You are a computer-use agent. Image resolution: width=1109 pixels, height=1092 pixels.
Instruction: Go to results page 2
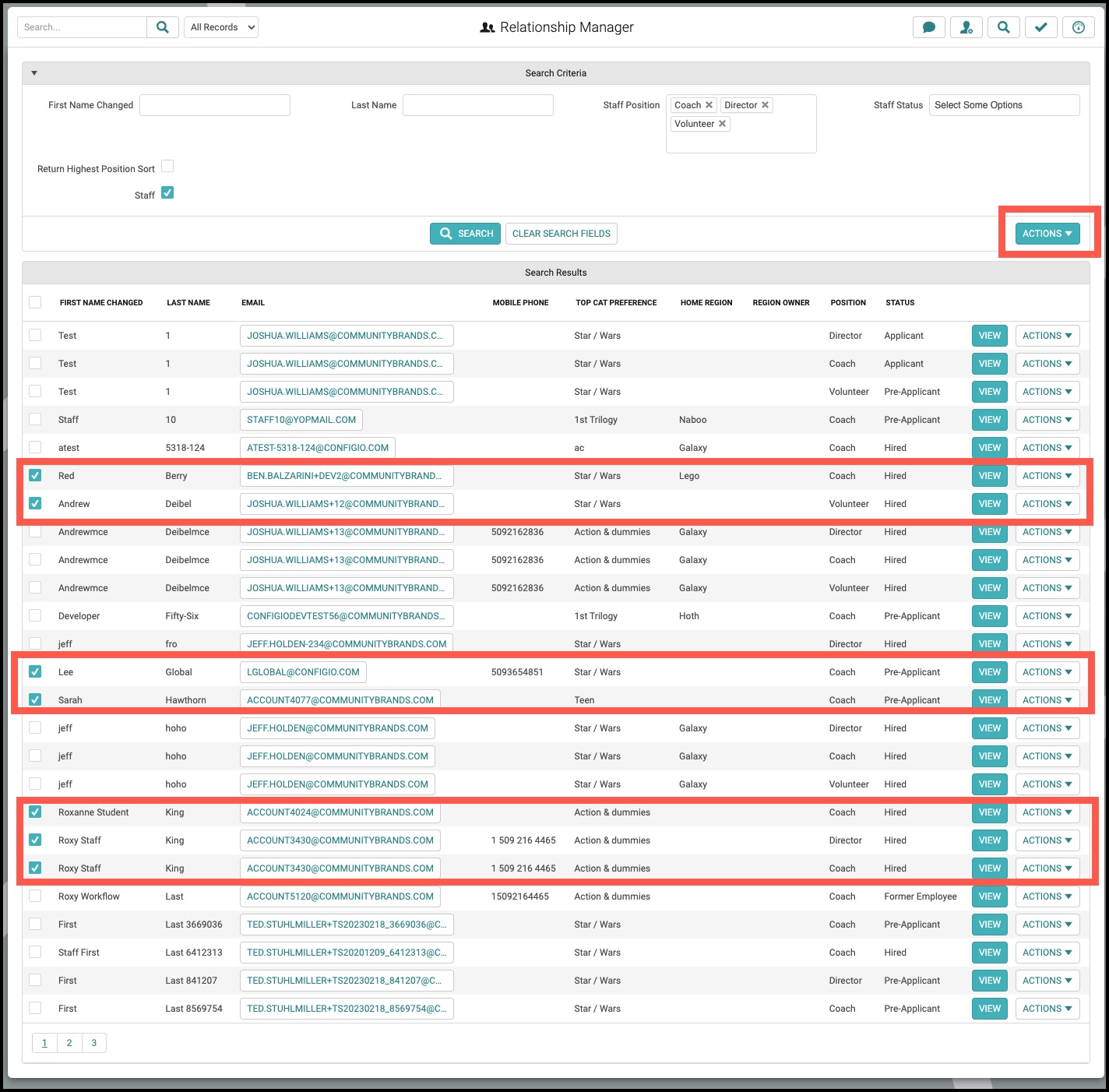(69, 1043)
